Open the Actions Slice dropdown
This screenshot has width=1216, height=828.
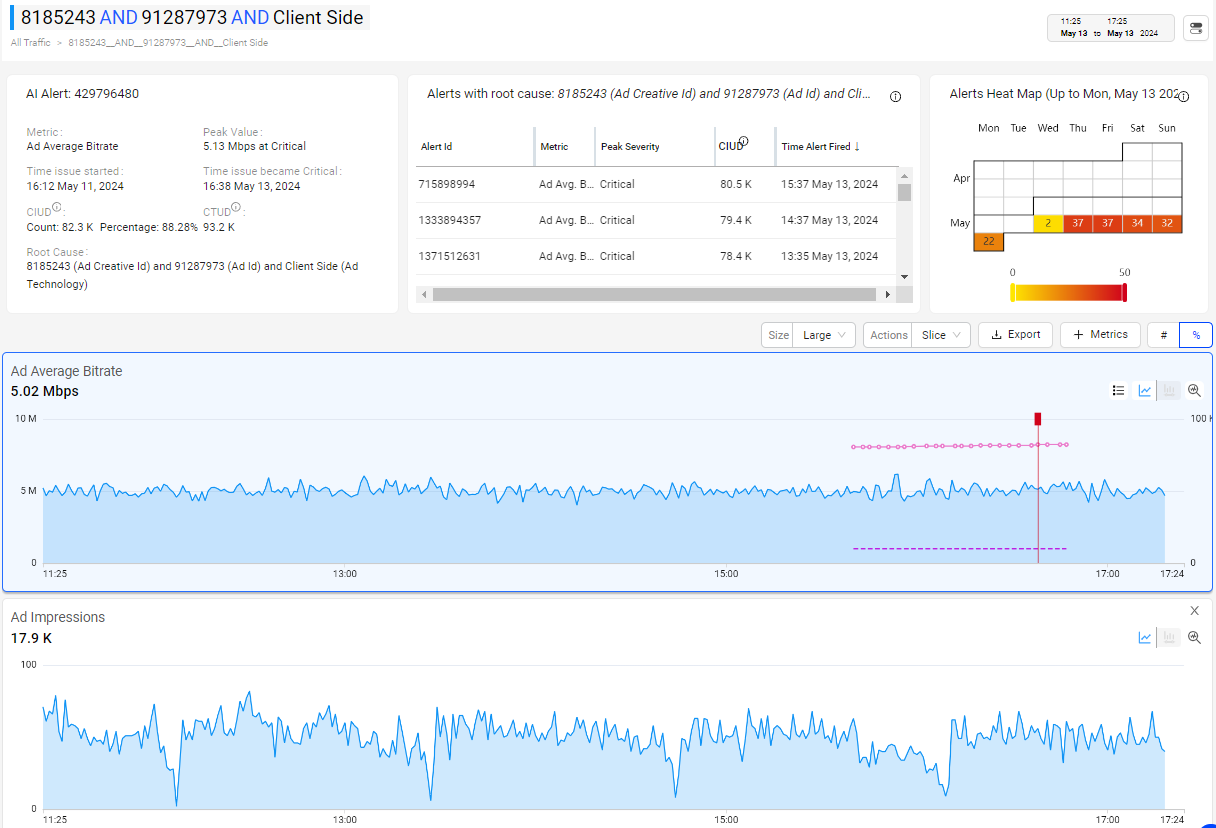(940, 335)
